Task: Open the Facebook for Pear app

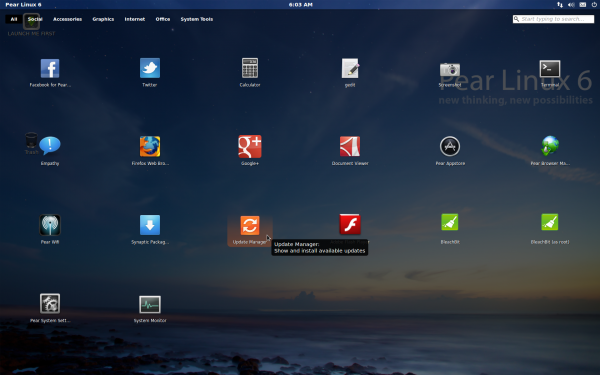Action: coord(50,68)
